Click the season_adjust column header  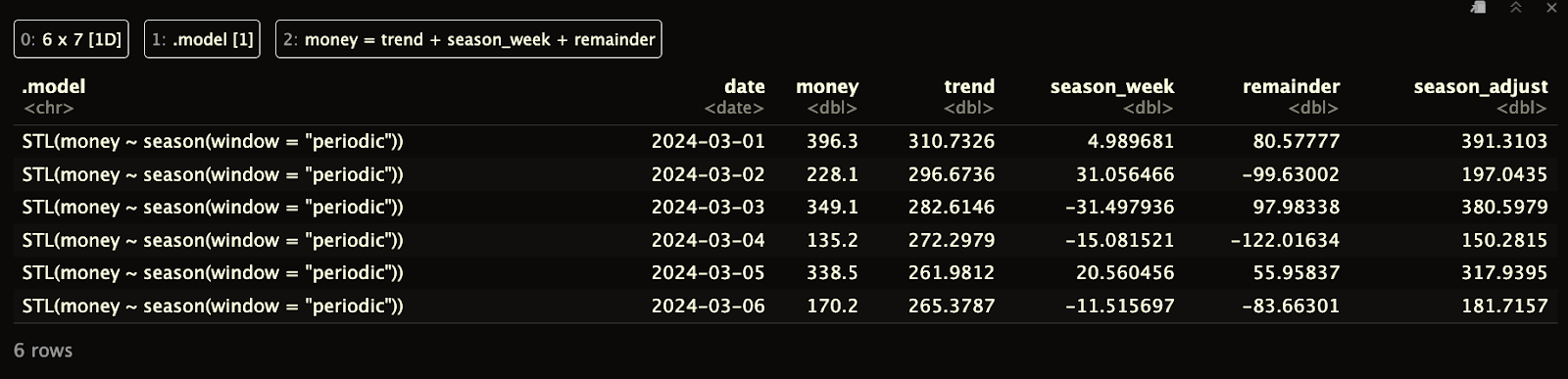1481,86
